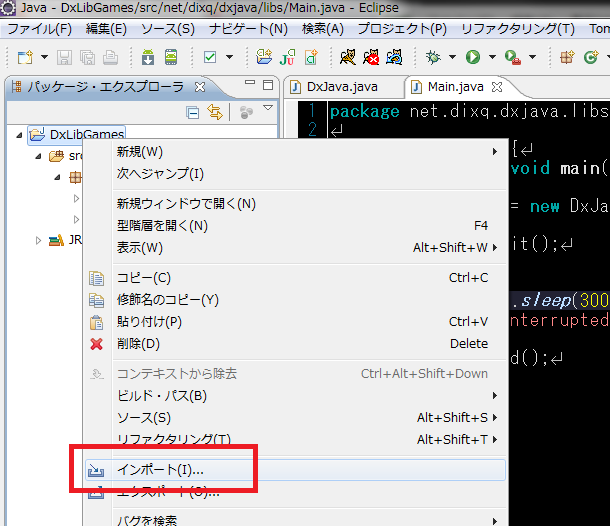Click the Debug bug icon

point(433,57)
